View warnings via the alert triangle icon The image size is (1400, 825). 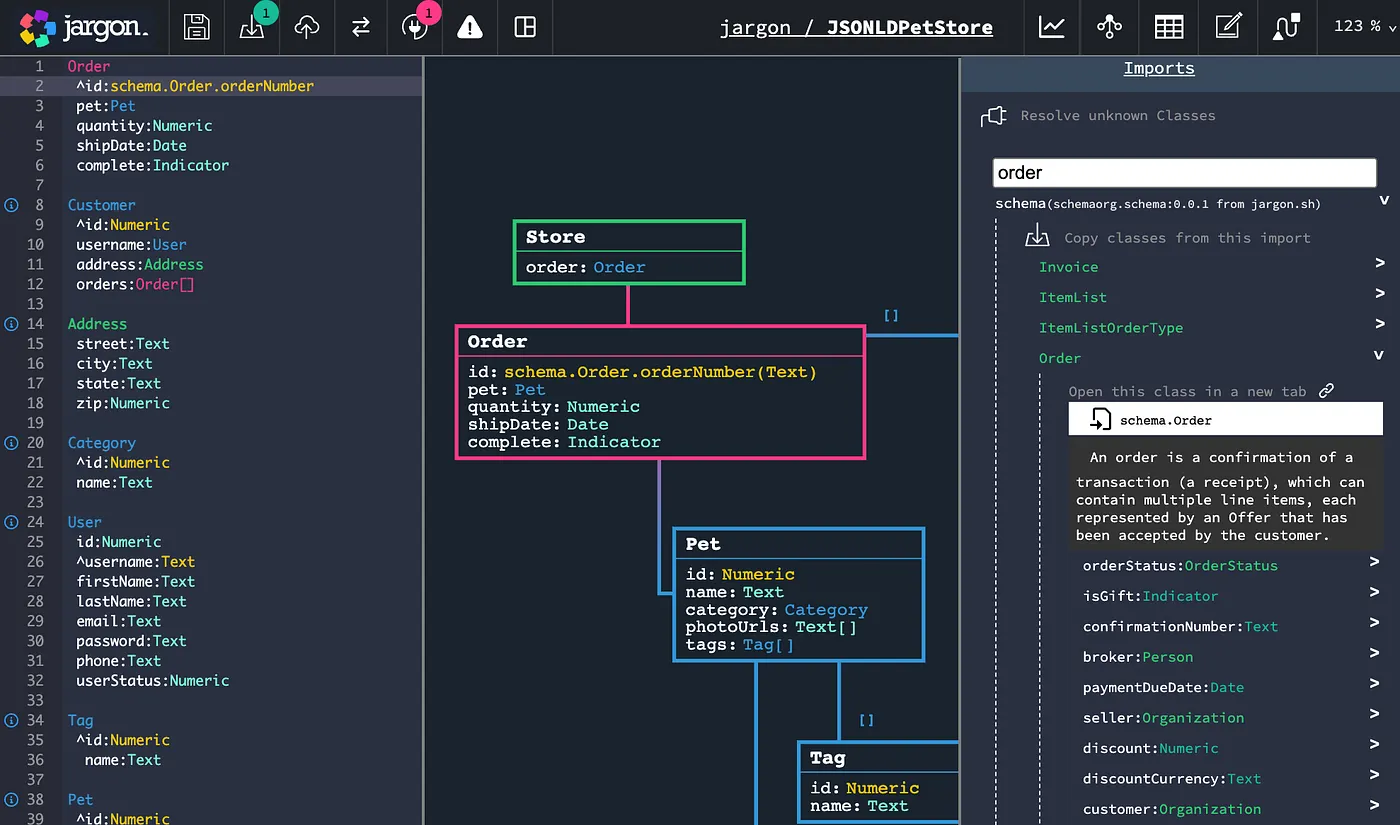pos(470,27)
